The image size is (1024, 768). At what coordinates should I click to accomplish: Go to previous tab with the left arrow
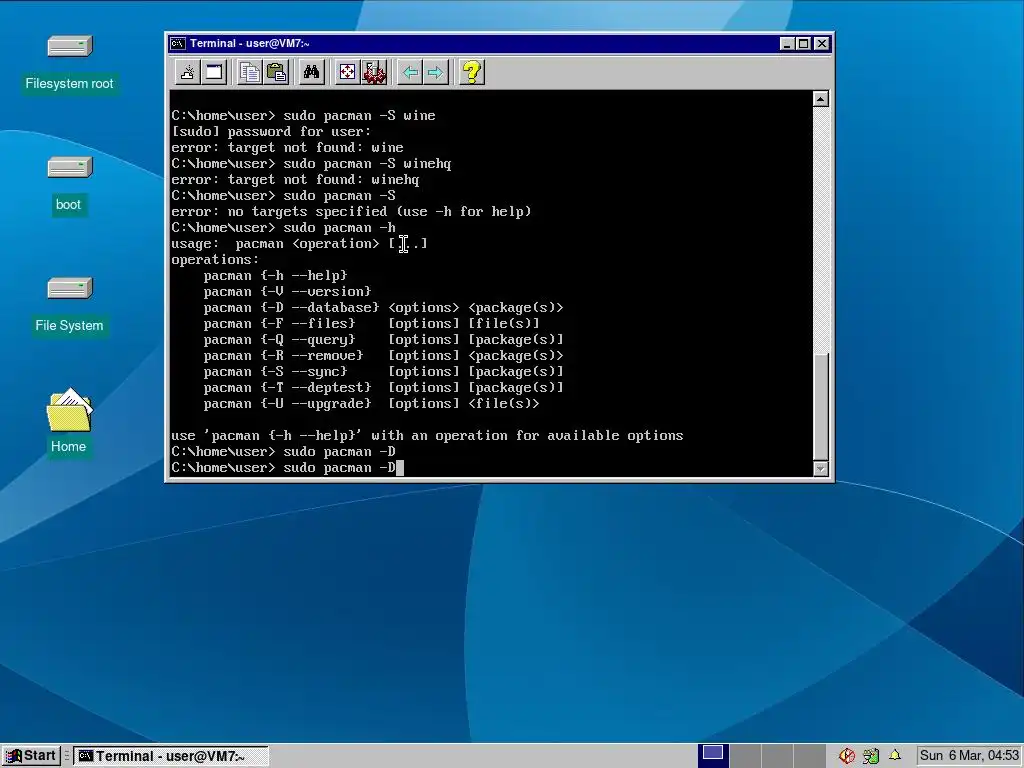click(x=410, y=72)
